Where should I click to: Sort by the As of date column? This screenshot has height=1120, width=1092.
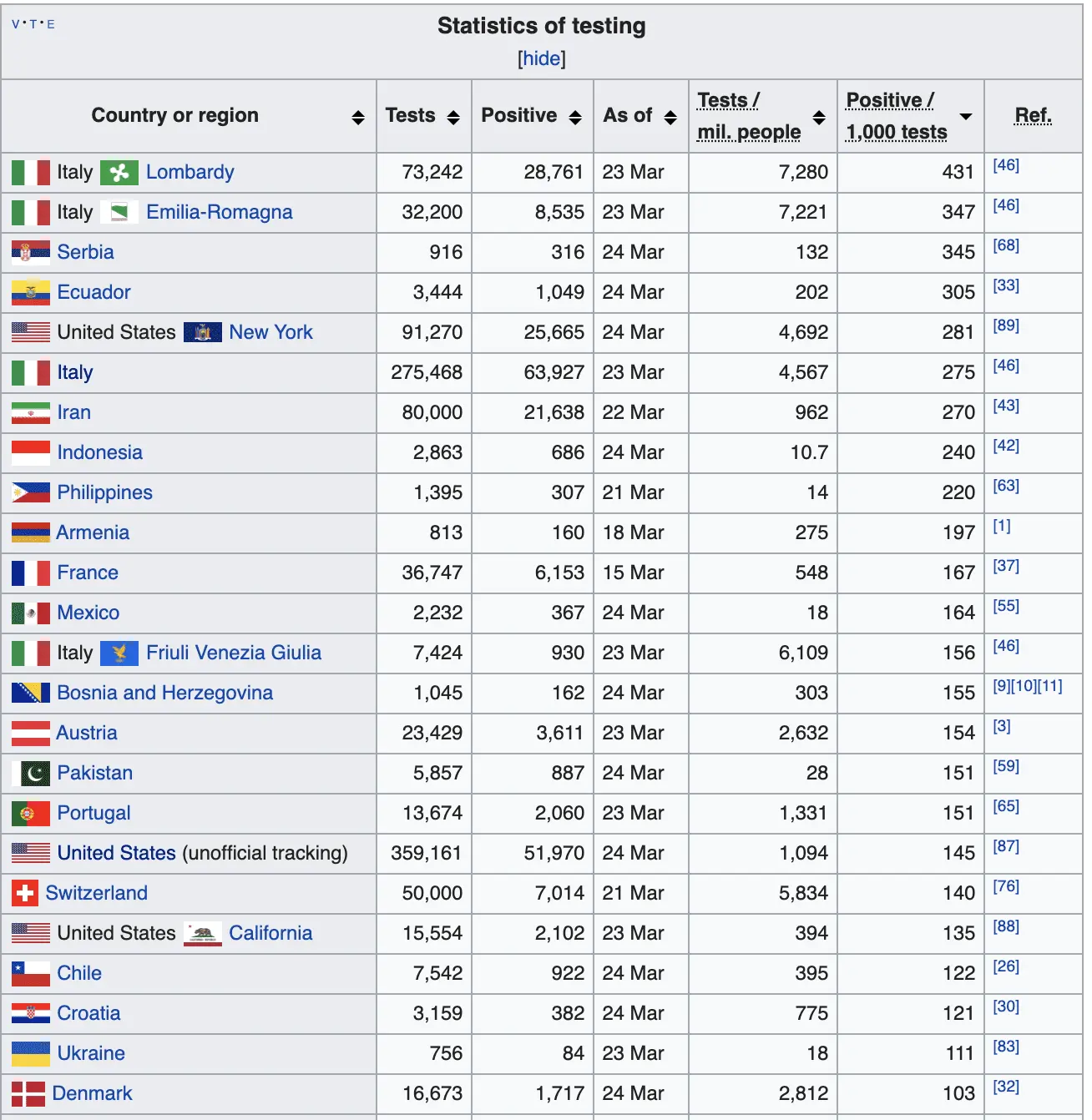[670, 118]
